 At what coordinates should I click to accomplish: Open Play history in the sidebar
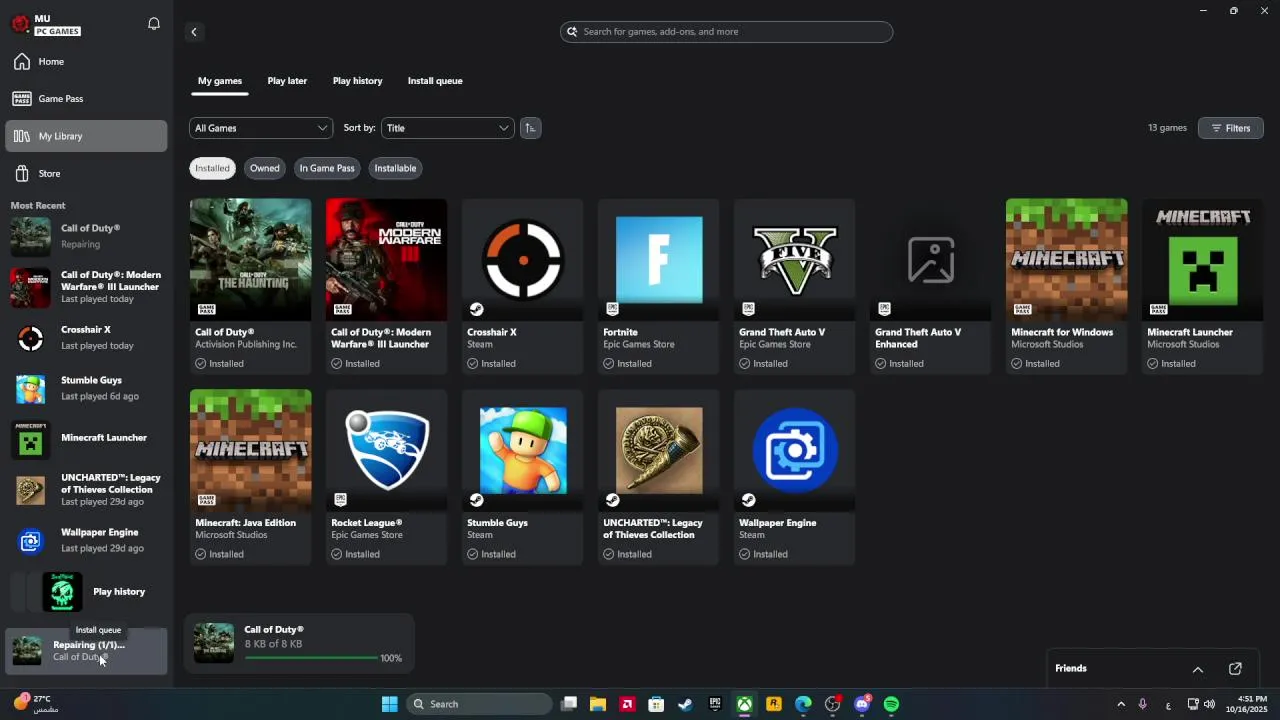tap(86, 592)
